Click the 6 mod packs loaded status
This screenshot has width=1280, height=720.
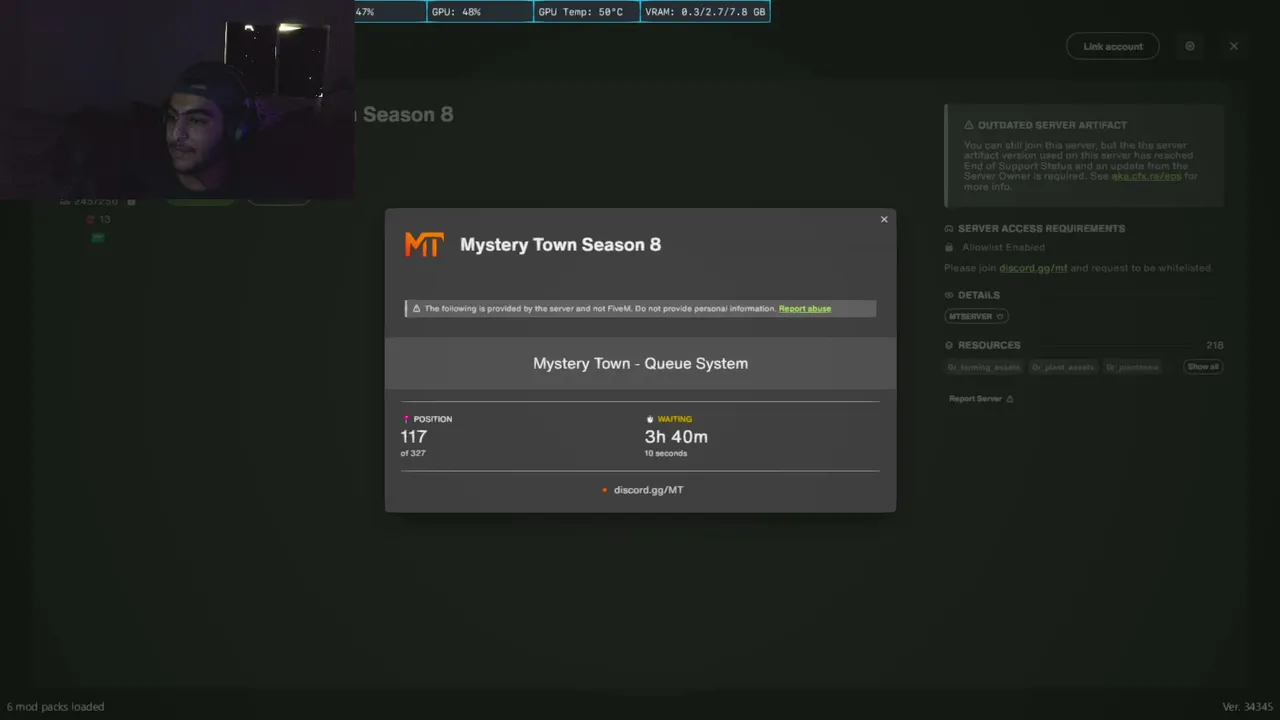coord(55,707)
